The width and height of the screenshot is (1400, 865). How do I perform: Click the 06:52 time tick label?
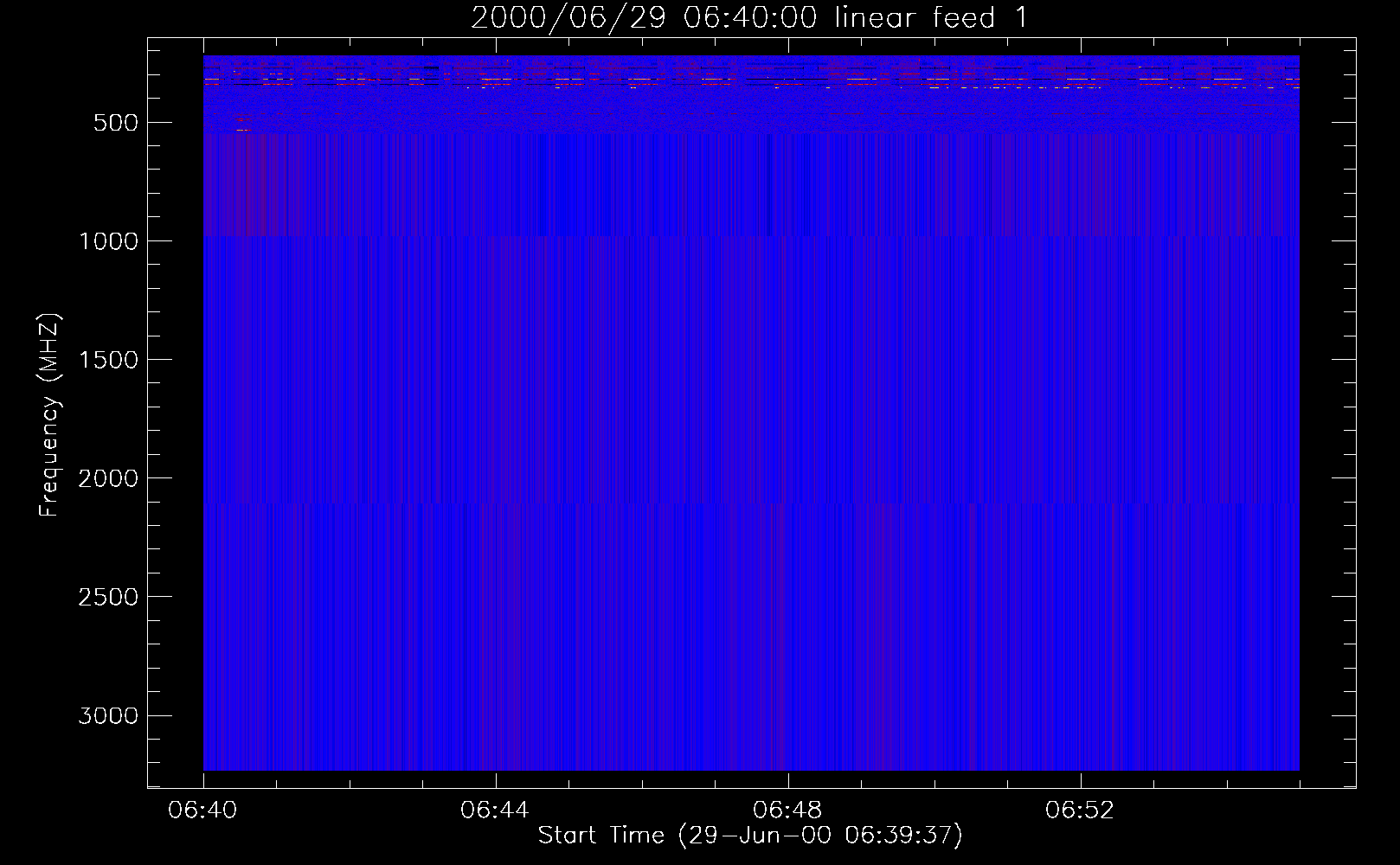coord(1080,811)
